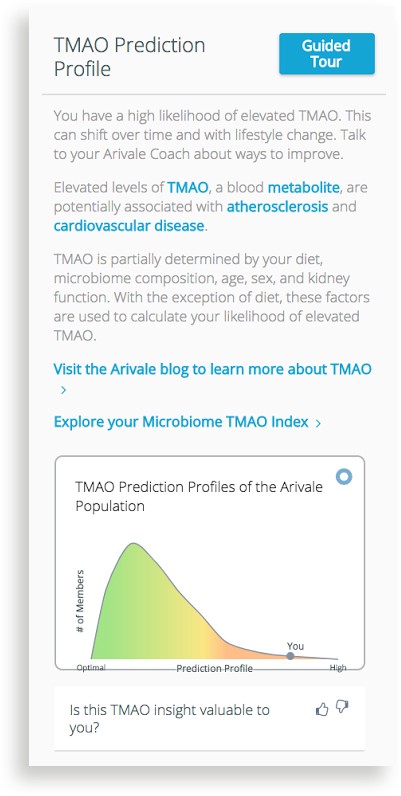This screenshot has width=401, height=796.
Task: Click the chevron below the Arivale blog link
Action: 63,390
